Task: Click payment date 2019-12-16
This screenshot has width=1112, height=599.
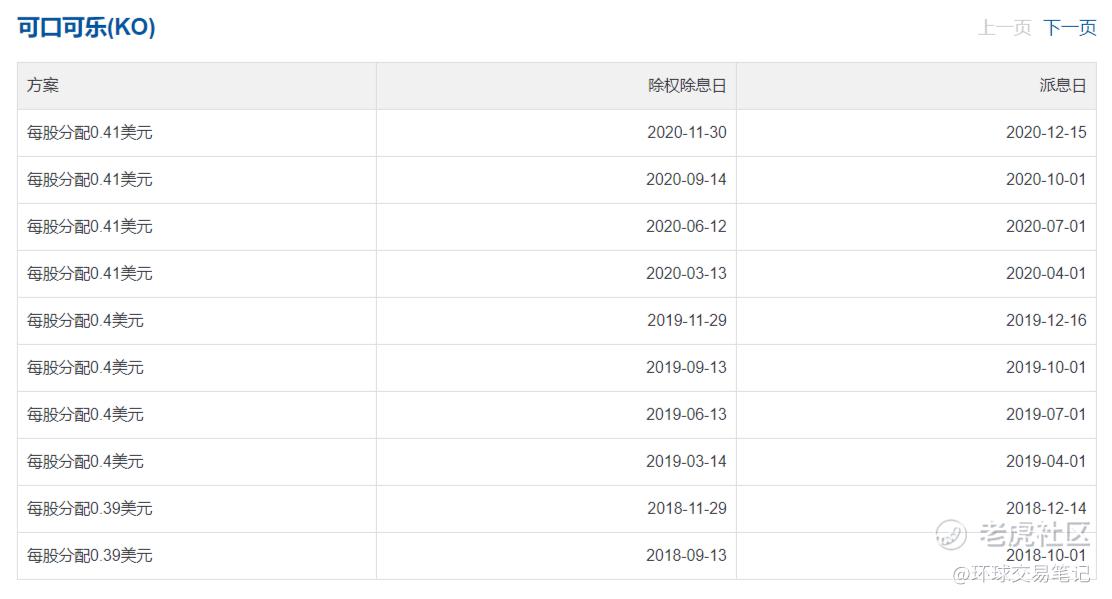Action: click(1045, 321)
